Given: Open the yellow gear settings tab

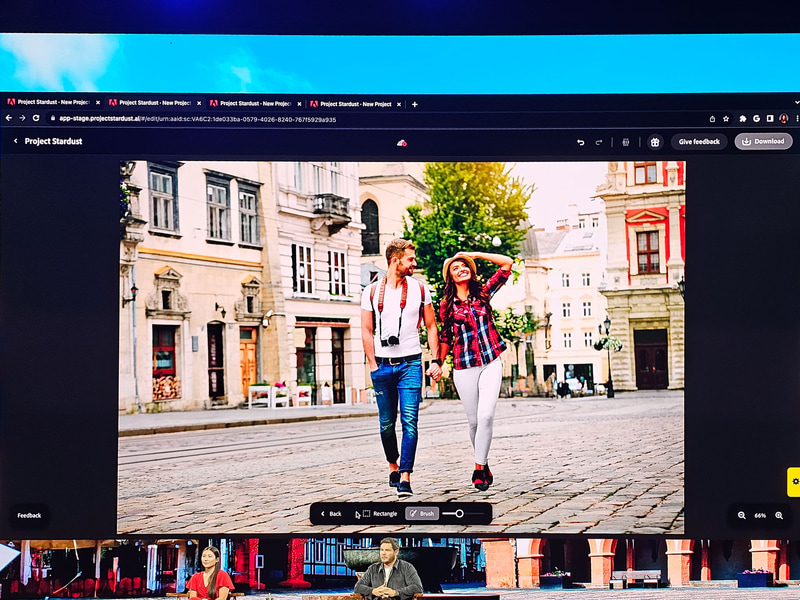Looking at the screenshot, I should point(794,482).
